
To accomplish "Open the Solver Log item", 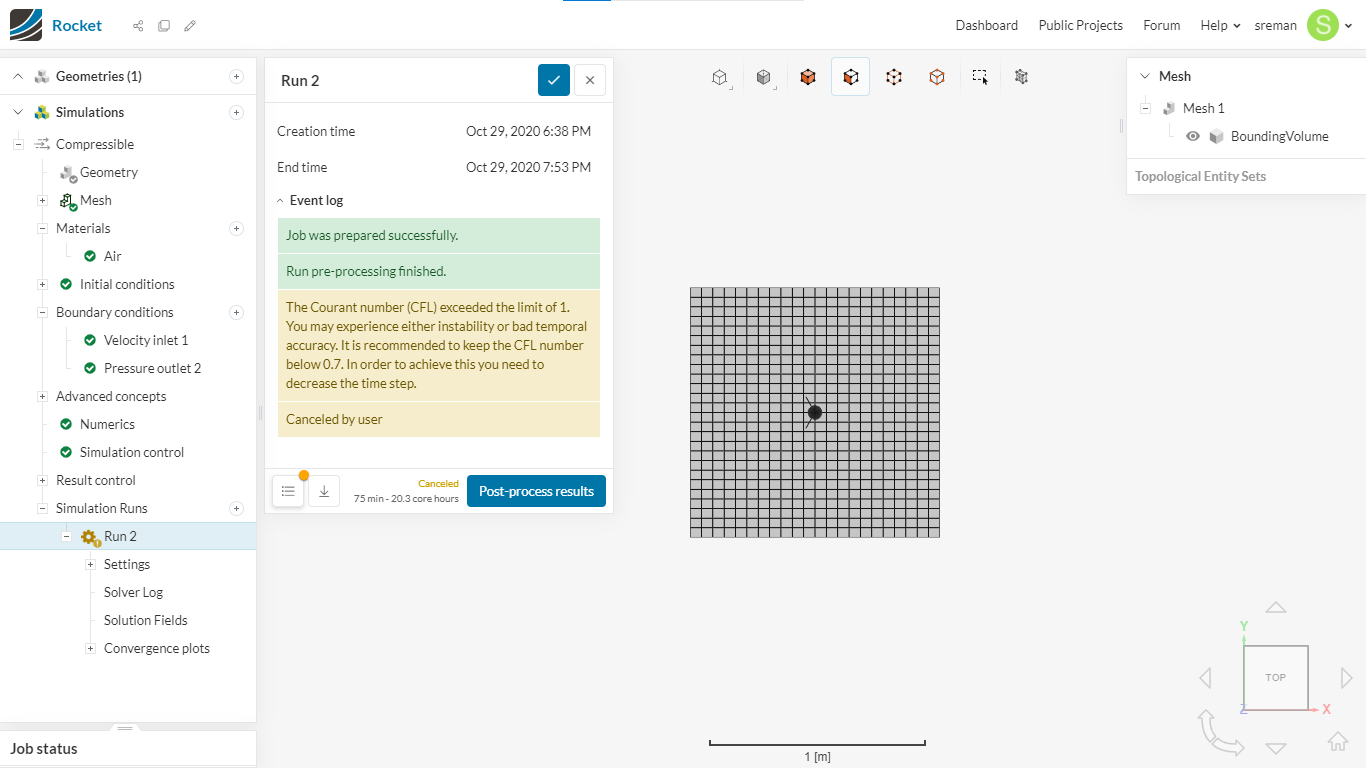I will coord(133,592).
